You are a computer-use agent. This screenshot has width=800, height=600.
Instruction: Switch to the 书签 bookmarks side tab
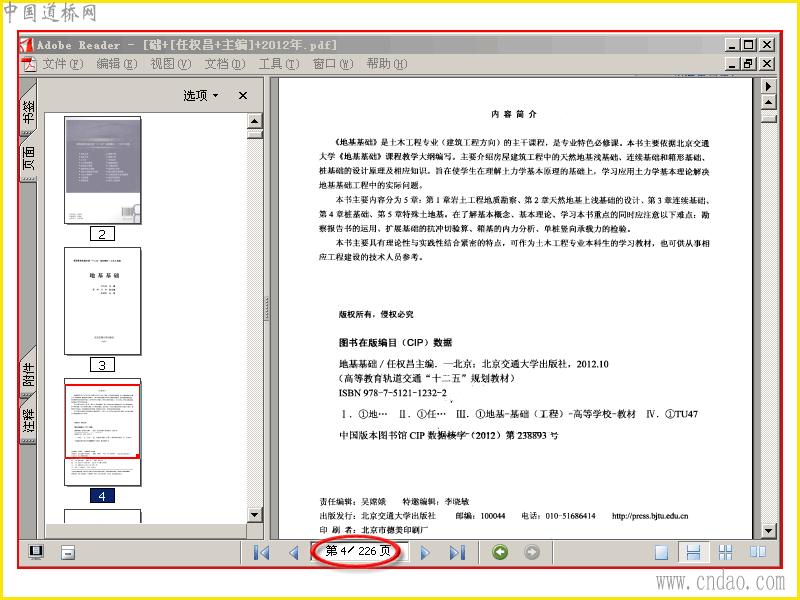[x=28, y=111]
